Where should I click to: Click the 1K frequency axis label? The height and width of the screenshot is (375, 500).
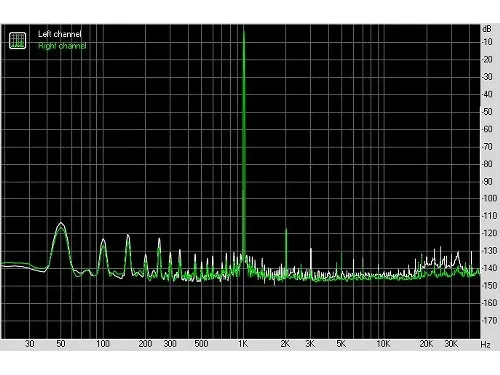point(243,344)
